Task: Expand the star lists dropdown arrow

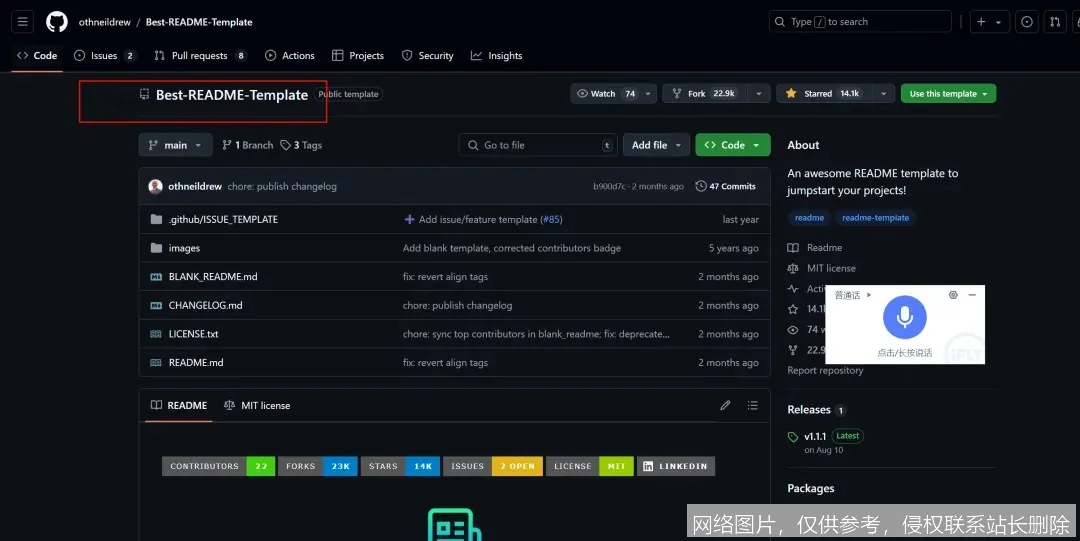Action: click(x=884, y=94)
